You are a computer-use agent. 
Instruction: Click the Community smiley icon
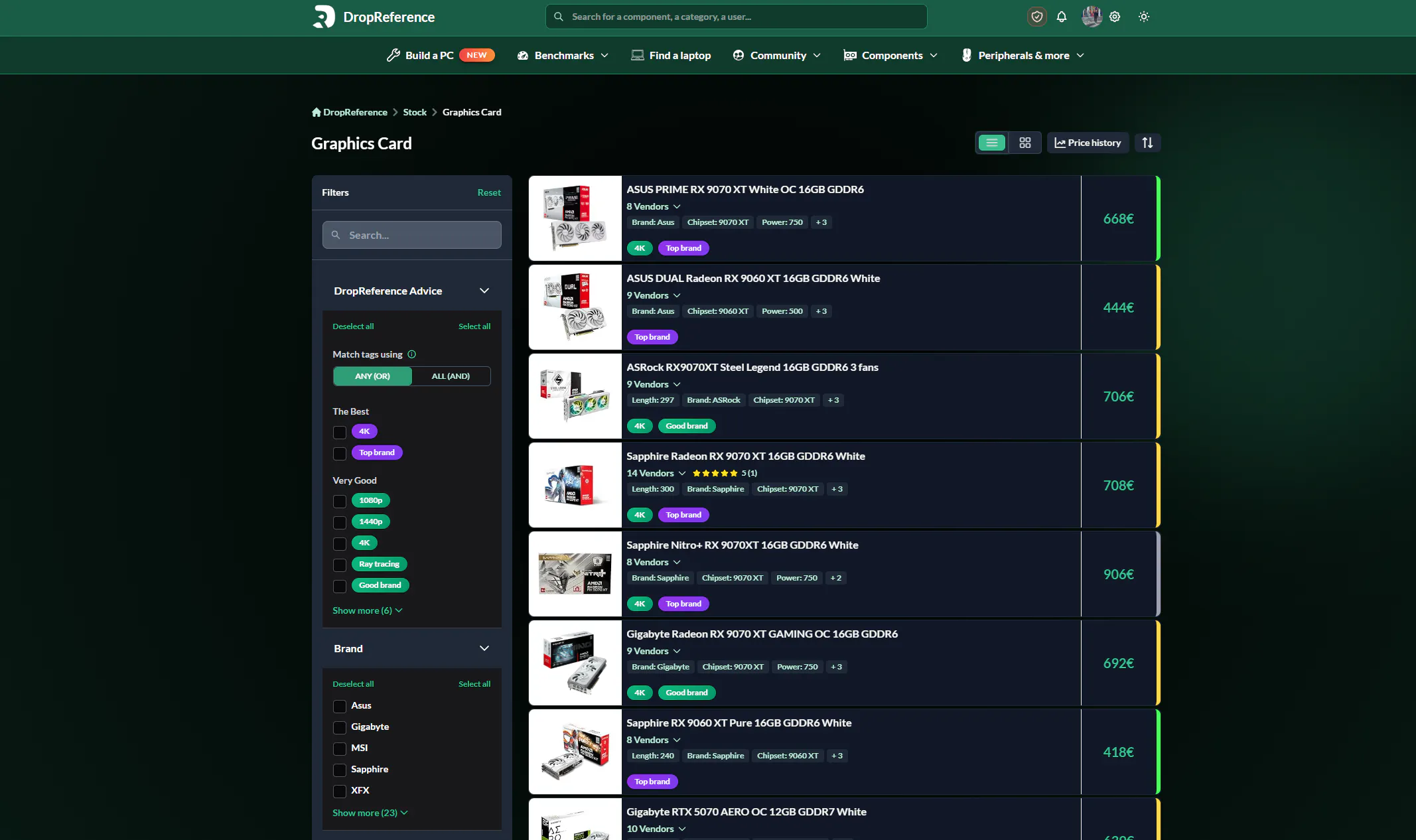(739, 55)
